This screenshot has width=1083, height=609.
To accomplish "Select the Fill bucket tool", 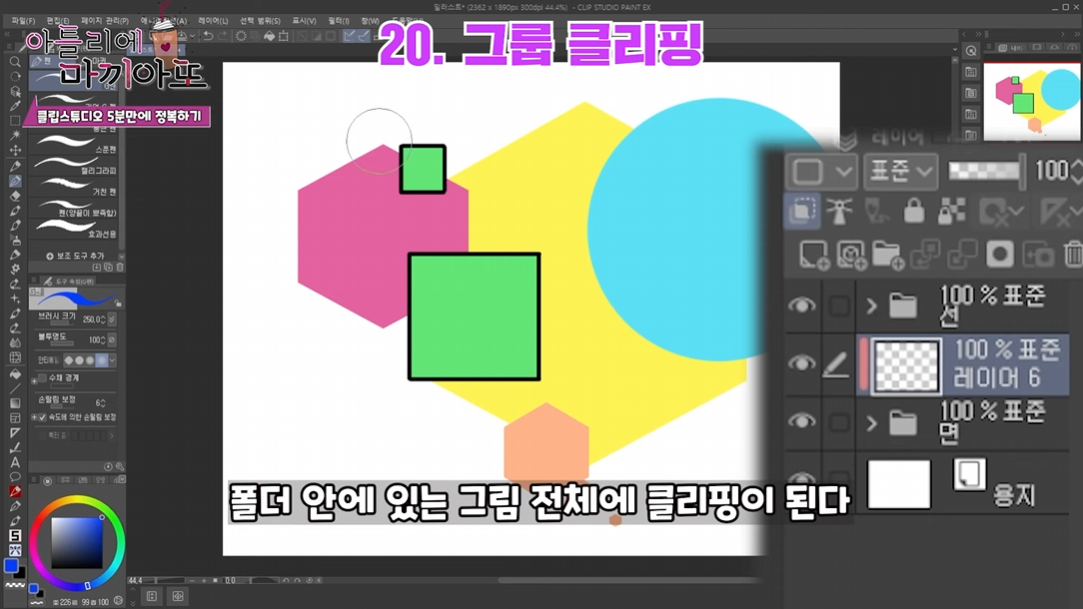I will 15,374.
